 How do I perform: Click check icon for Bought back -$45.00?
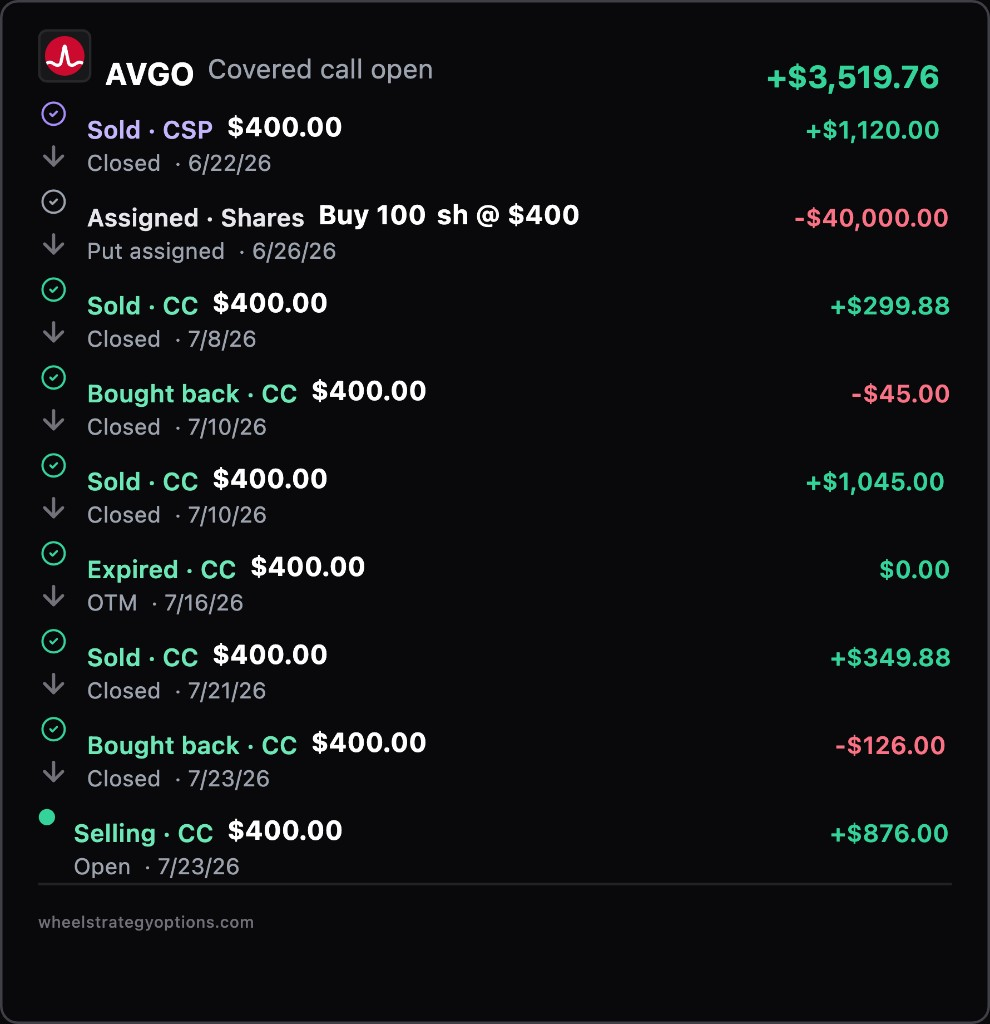(54, 377)
